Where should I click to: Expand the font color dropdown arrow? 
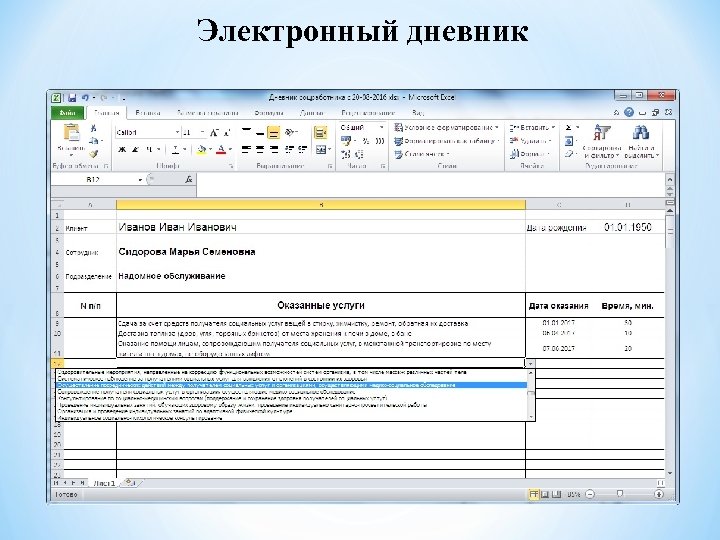pos(230,149)
